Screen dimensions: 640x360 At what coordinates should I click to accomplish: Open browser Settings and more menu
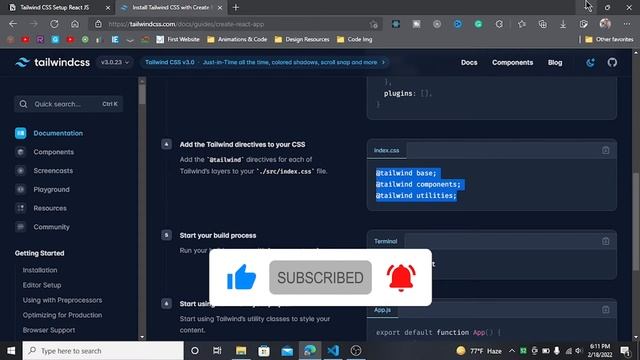[627, 24]
